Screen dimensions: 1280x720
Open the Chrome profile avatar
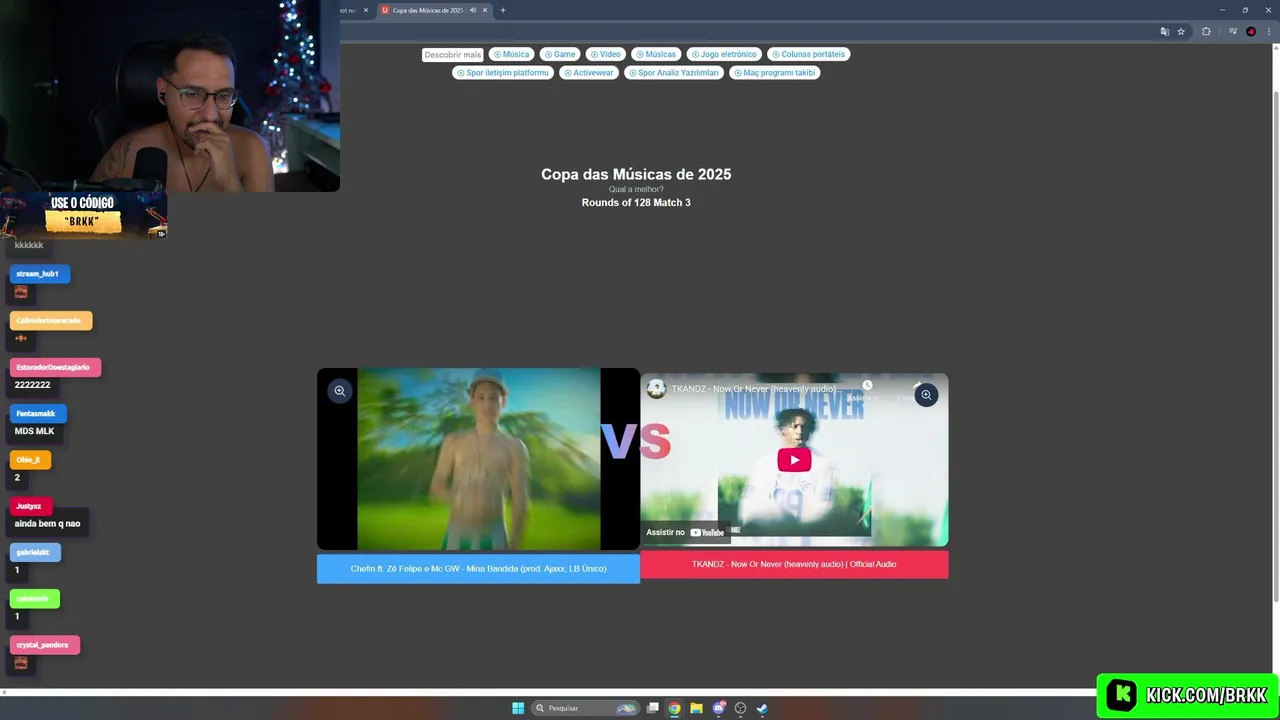[x=1251, y=31]
